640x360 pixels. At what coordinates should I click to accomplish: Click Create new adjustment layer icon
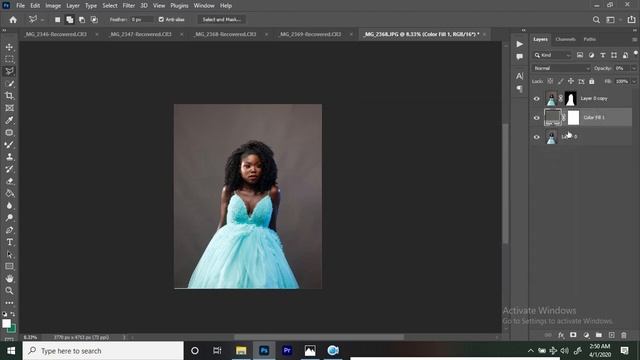click(x=586, y=335)
